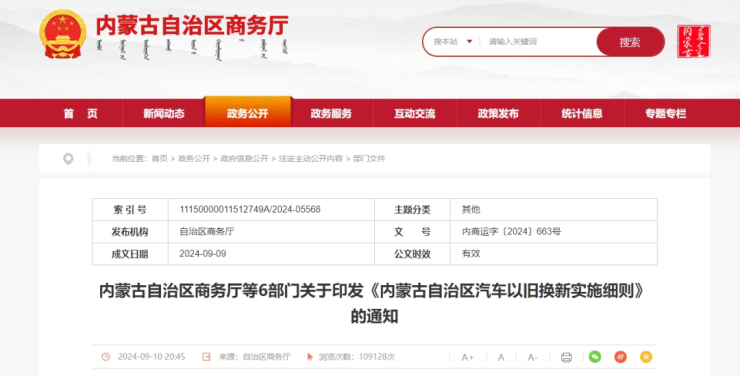The width and height of the screenshot is (740, 376).
Task: Click the red 搜索 button
Action: pyautogui.click(x=630, y=42)
